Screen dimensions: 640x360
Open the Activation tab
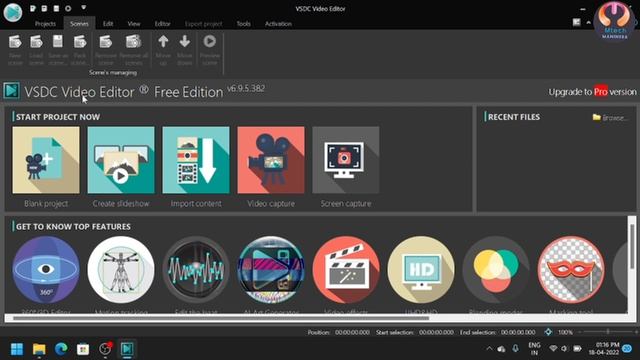(x=278, y=24)
